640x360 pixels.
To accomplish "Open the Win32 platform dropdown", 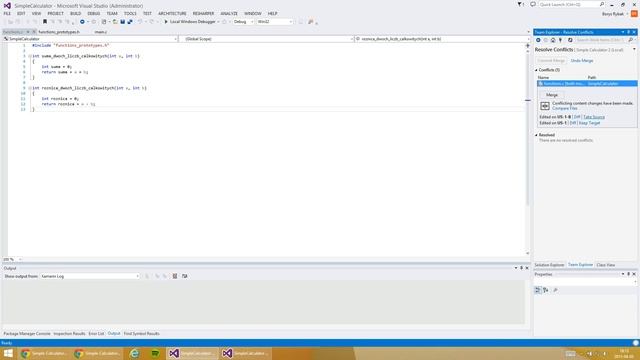I will click(275, 22).
